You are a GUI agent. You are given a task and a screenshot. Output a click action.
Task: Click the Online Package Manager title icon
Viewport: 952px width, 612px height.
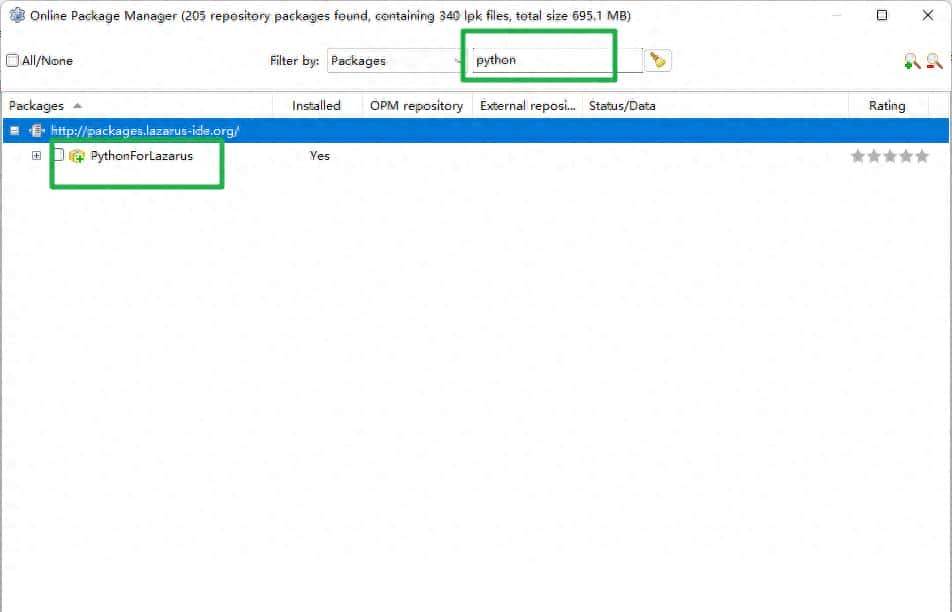point(16,15)
